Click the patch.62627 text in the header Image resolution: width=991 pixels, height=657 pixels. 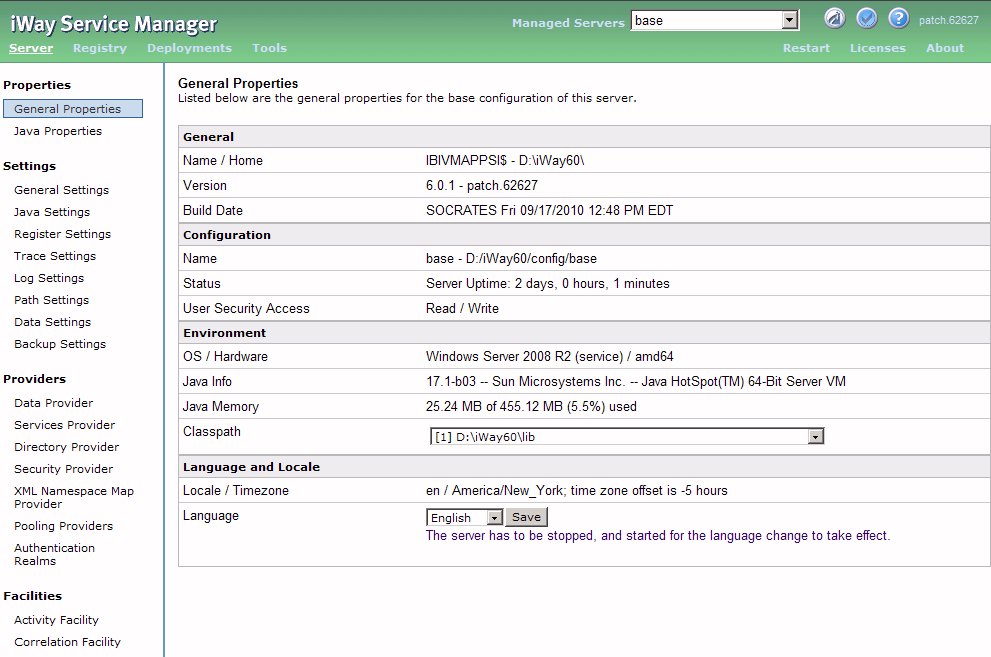click(x=948, y=20)
